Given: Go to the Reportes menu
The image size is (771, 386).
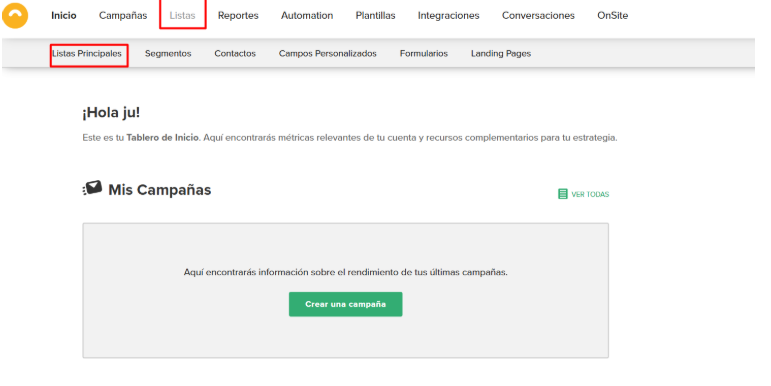Looking at the screenshot, I should coord(238,16).
